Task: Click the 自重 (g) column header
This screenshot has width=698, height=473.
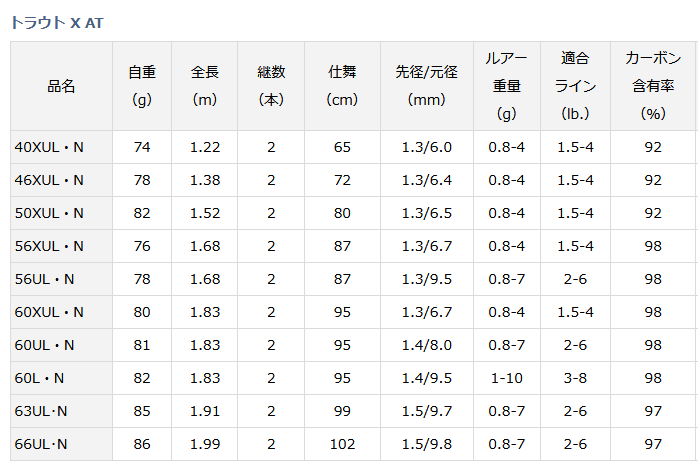Action: click(142, 86)
